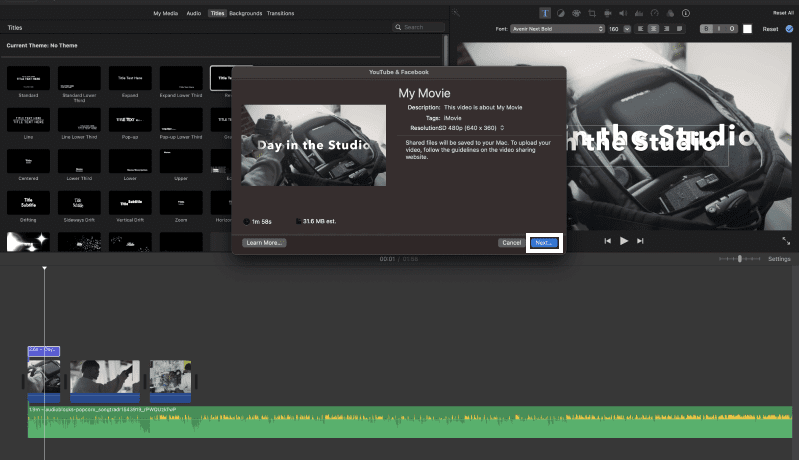
Task: Switch to the Backgrounds tab
Action: [x=245, y=13]
